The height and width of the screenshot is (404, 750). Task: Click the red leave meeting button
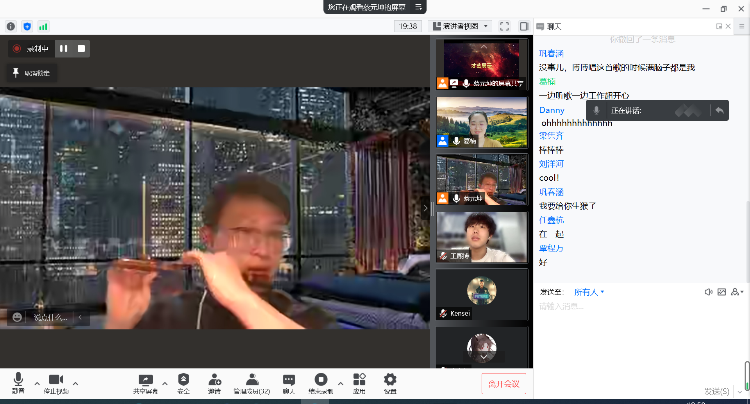tap(504, 382)
